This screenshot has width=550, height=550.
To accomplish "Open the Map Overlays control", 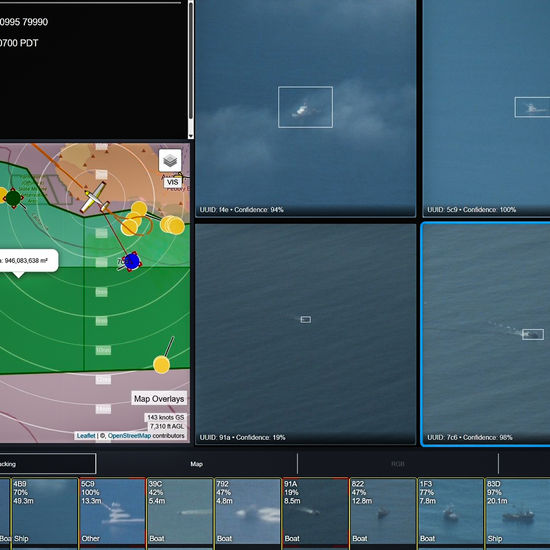I will [159, 399].
